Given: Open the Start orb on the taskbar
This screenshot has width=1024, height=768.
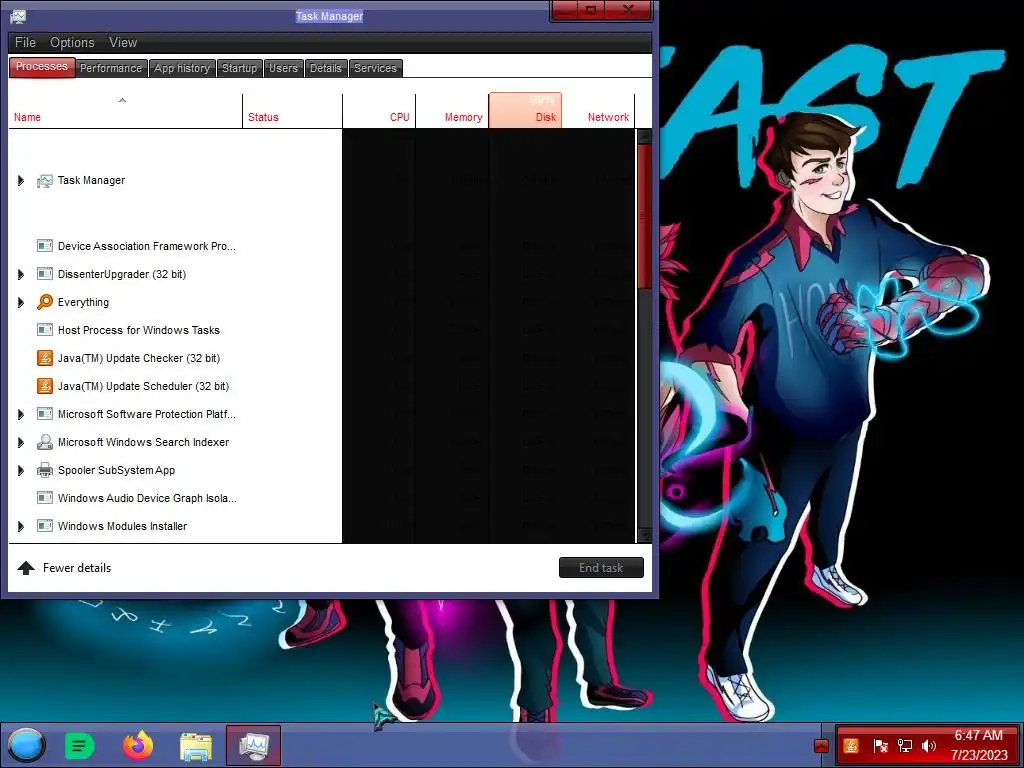Looking at the screenshot, I should pos(26,746).
